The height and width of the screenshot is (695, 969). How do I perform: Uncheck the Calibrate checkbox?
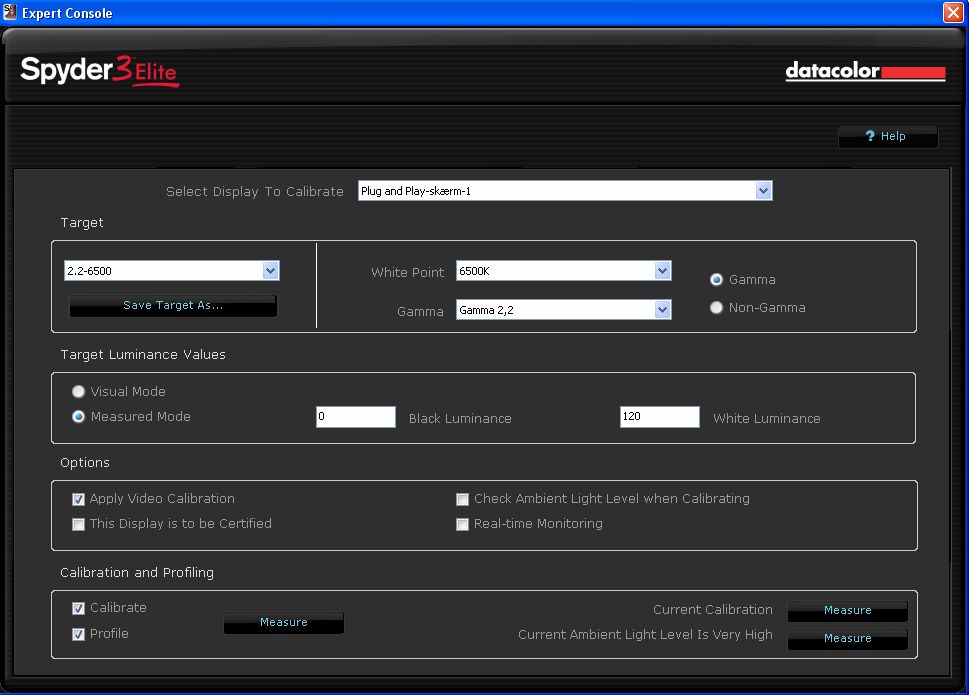coord(78,609)
